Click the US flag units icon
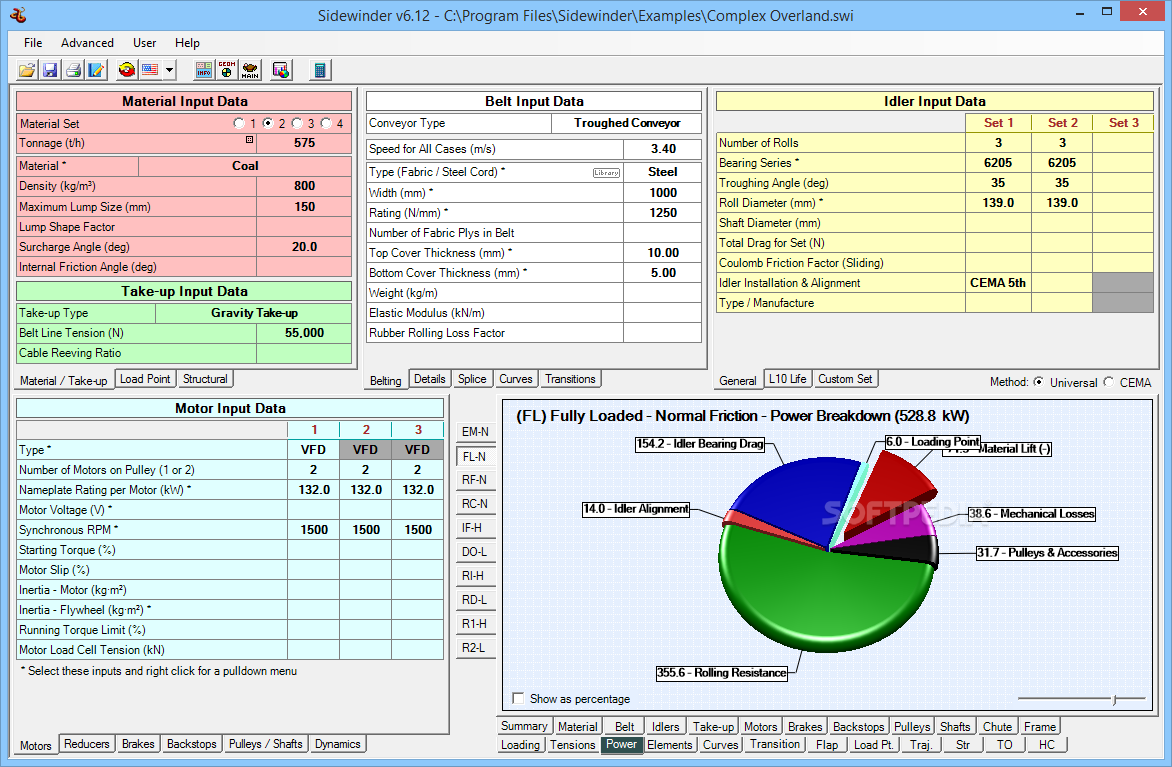Screen dimensions: 1172x767 150,70
